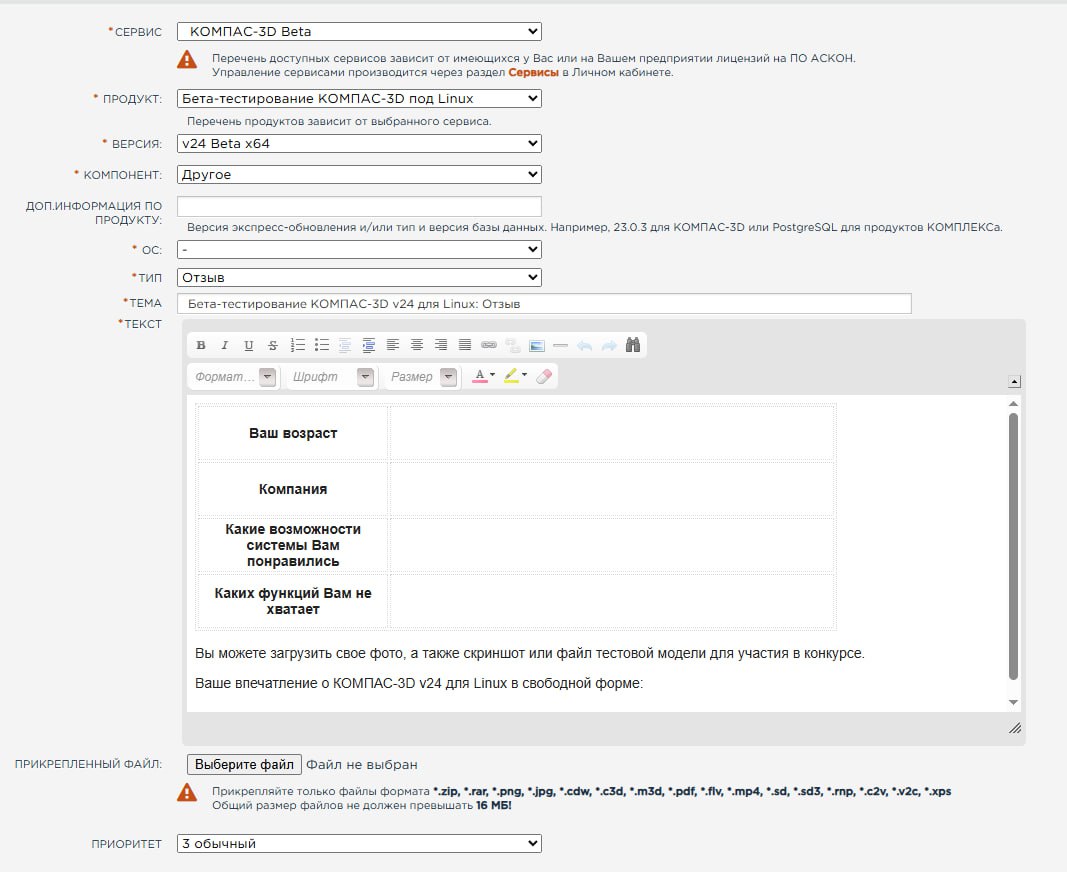
Task: Insert a hyperlink using the link icon
Action: (489, 345)
